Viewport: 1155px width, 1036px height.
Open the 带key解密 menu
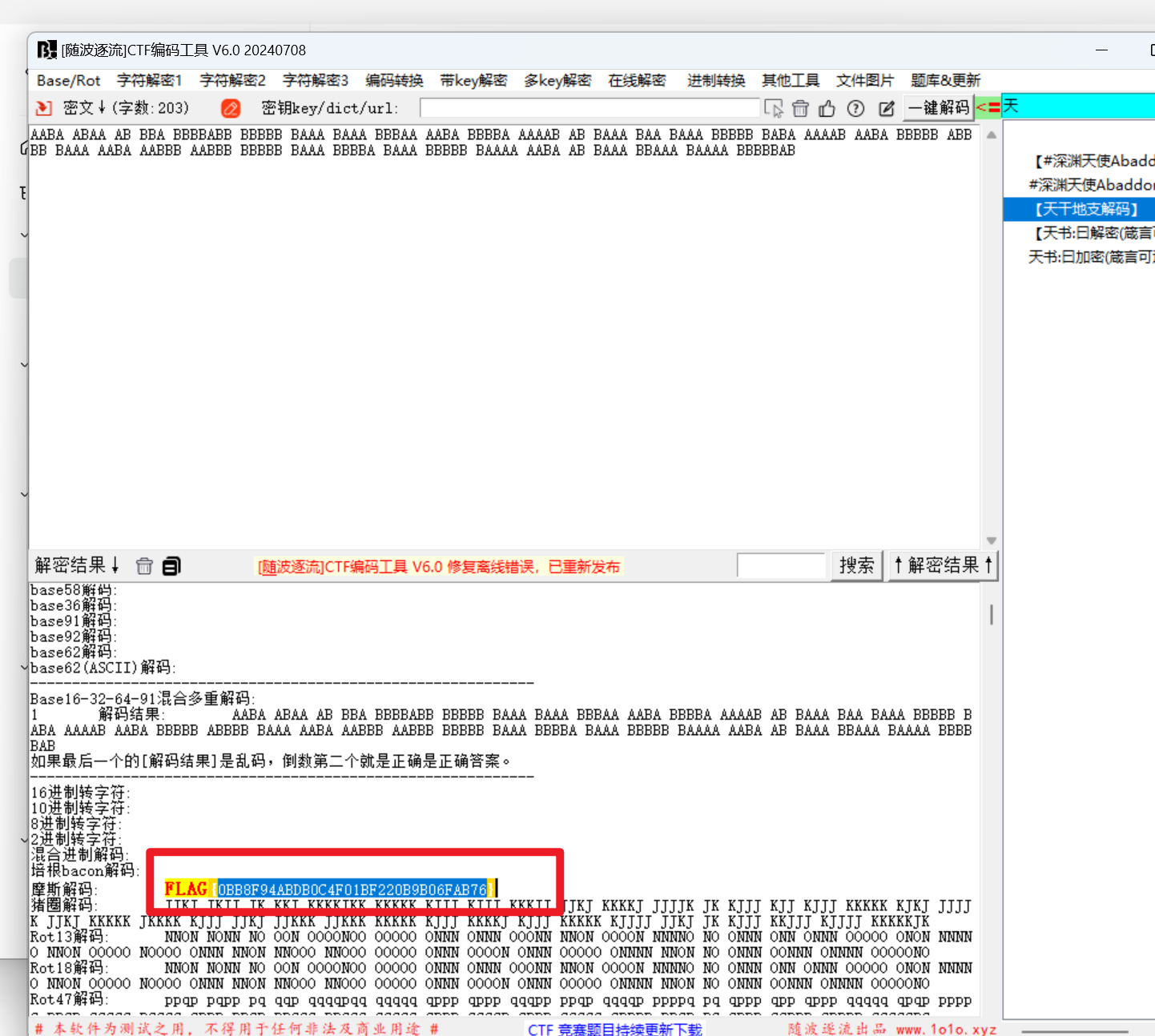tap(473, 80)
